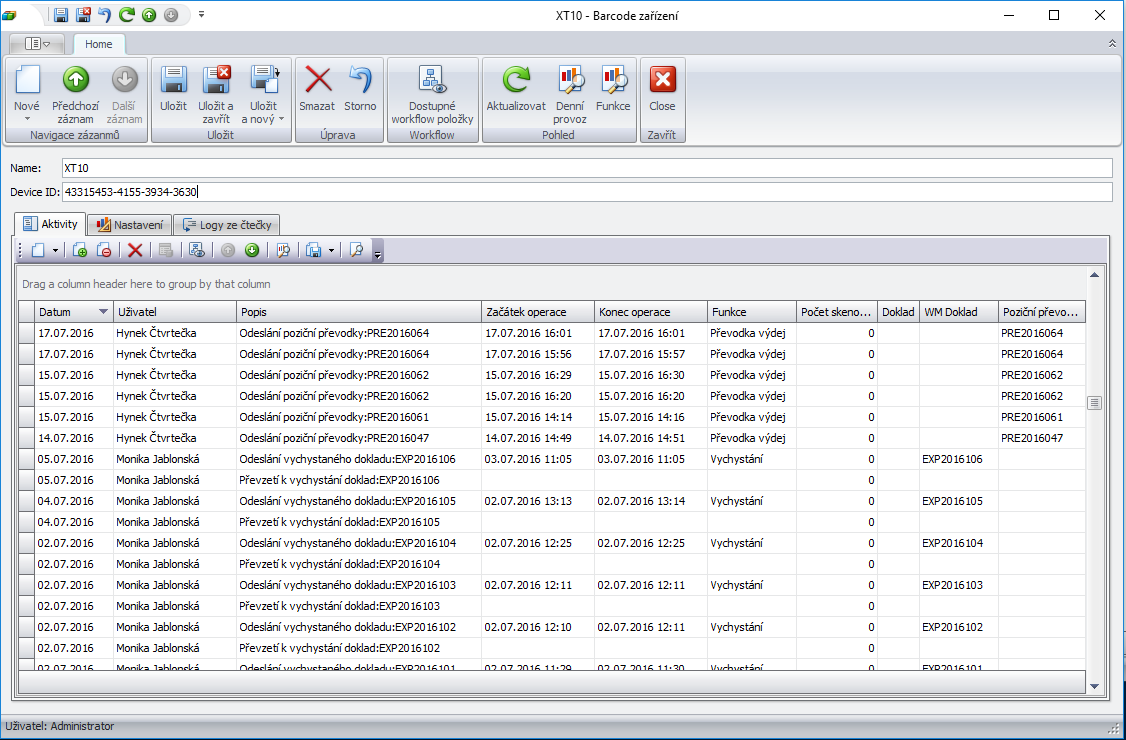1126x740 pixels.
Task: Click the green down arrow in the grid toolbar
Action: (x=252, y=251)
